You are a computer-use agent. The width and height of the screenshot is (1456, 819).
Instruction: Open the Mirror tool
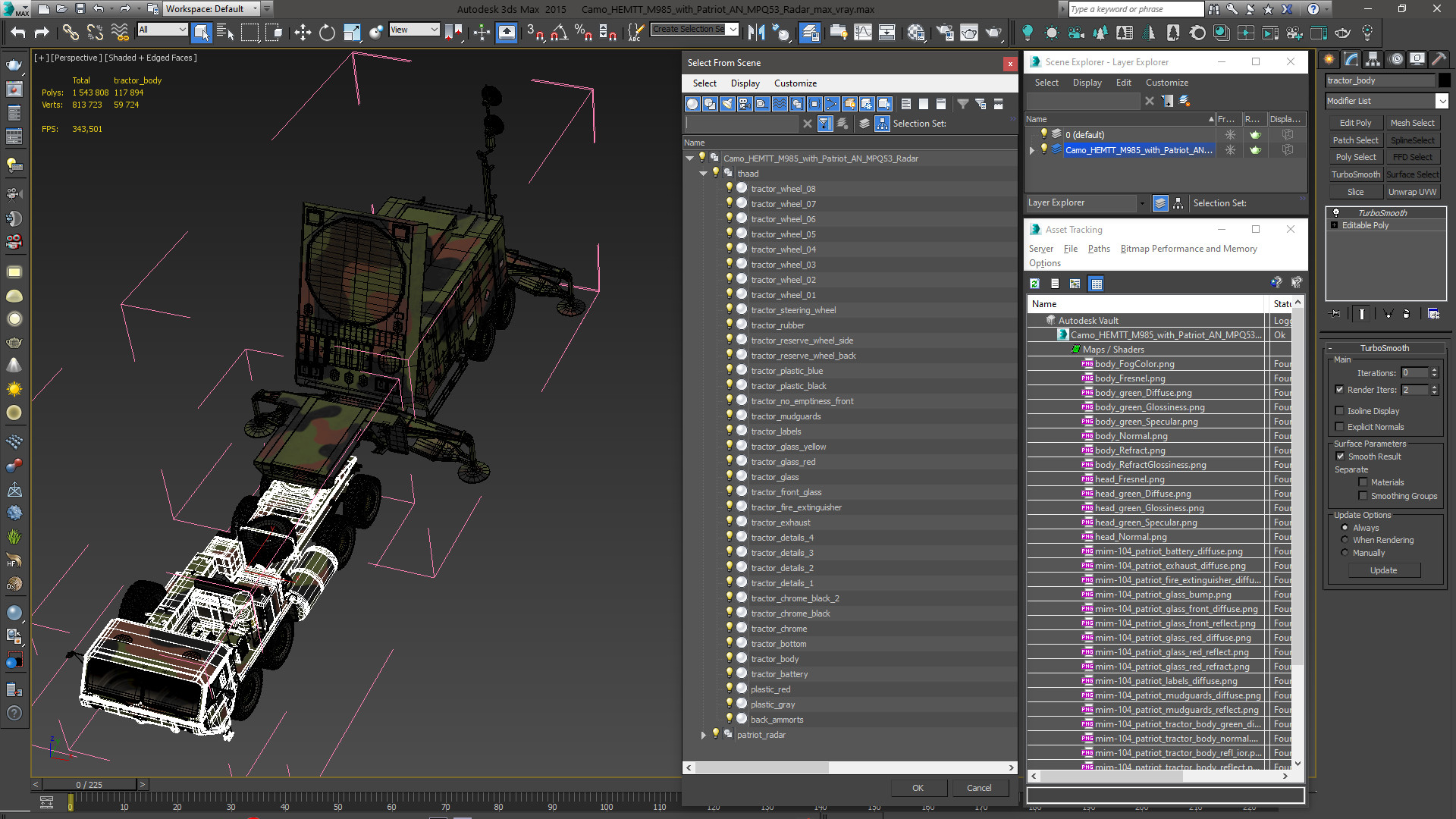click(x=756, y=32)
